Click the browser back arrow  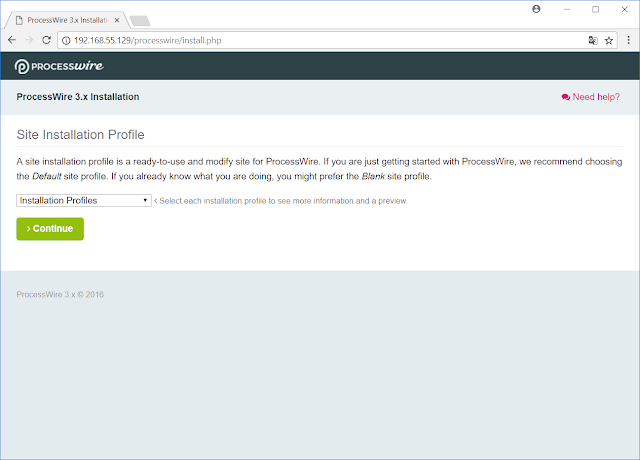12,40
